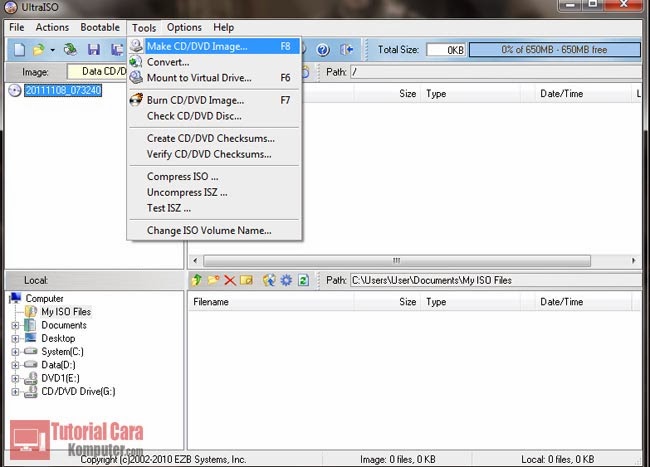This screenshot has width=650, height=467.
Task: Click the Save As toolbar icon
Action: pos(117,50)
